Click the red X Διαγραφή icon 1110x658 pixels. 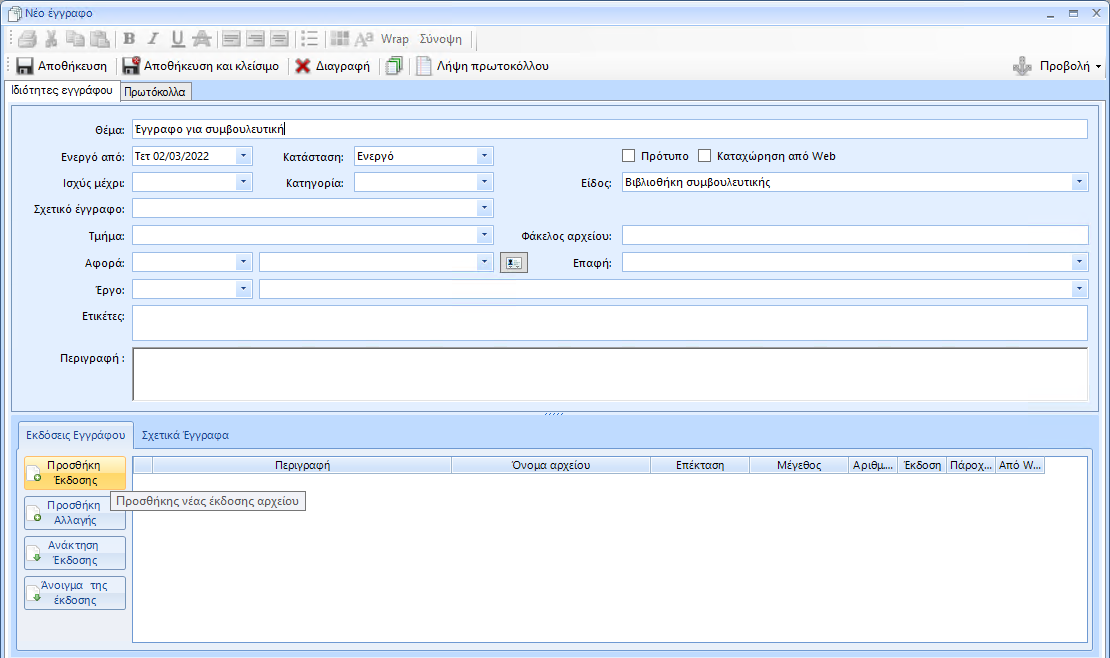[x=302, y=67]
